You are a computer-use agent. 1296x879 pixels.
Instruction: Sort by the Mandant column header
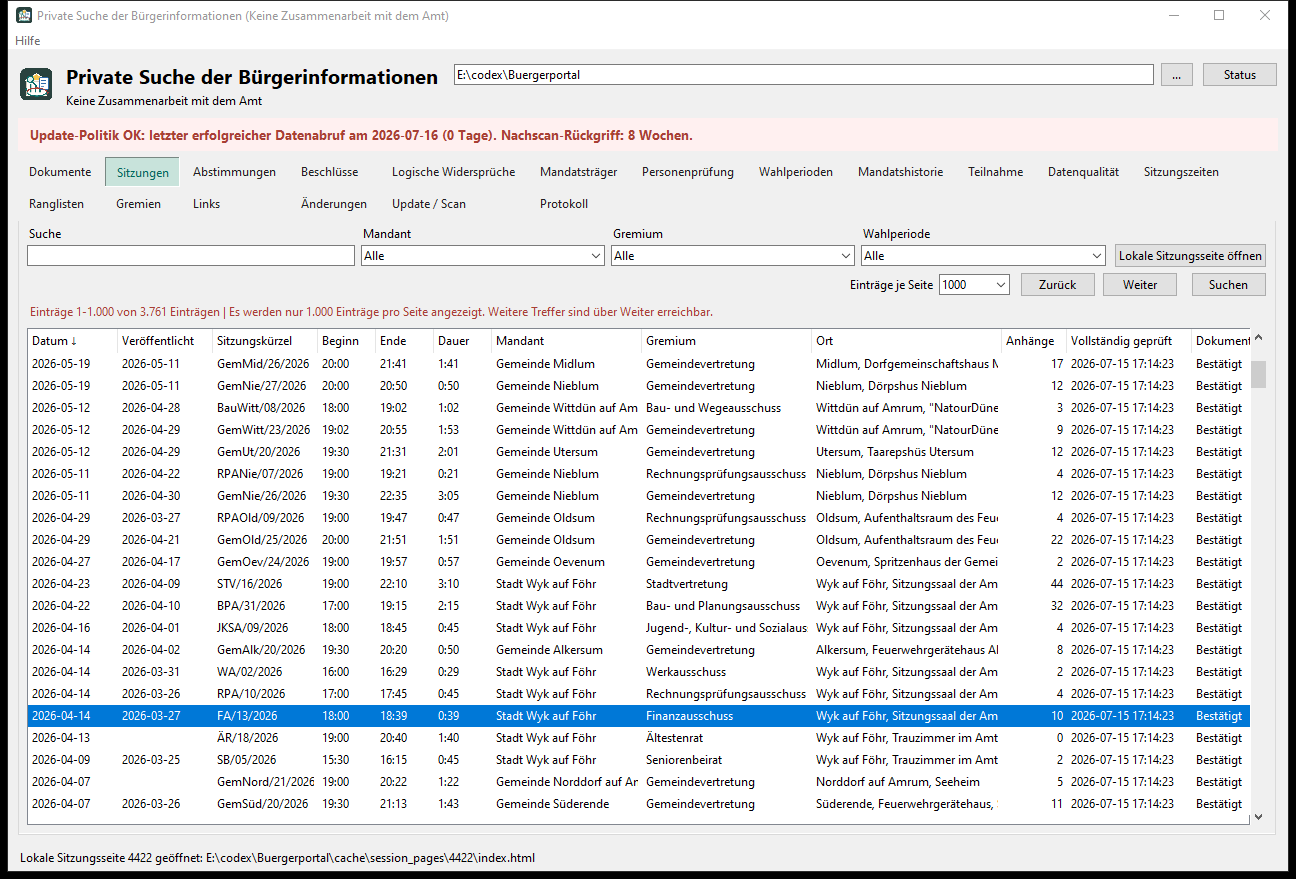click(x=566, y=341)
